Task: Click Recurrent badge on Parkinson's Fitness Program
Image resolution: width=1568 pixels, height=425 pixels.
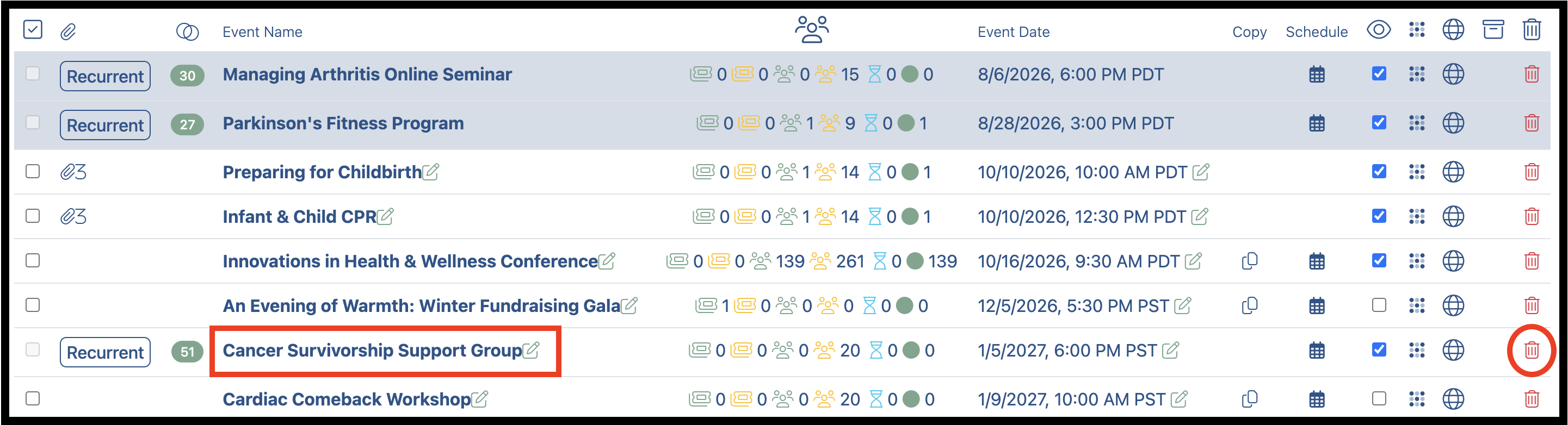Action: pos(106,124)
